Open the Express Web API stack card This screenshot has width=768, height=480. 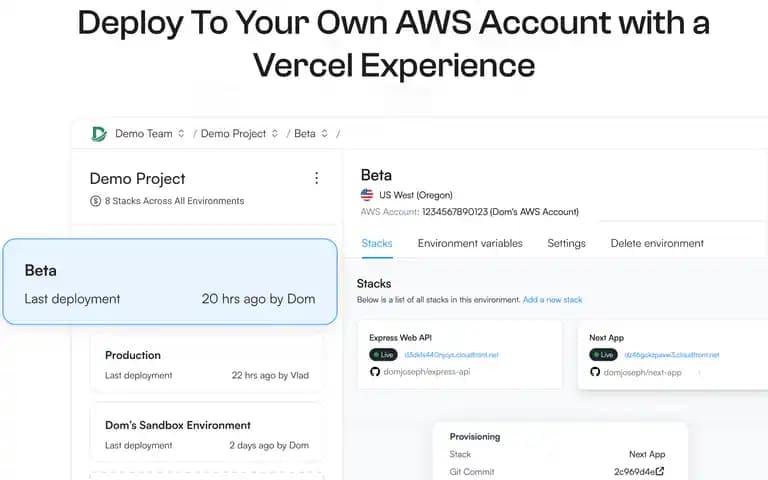tap(459, 355)
